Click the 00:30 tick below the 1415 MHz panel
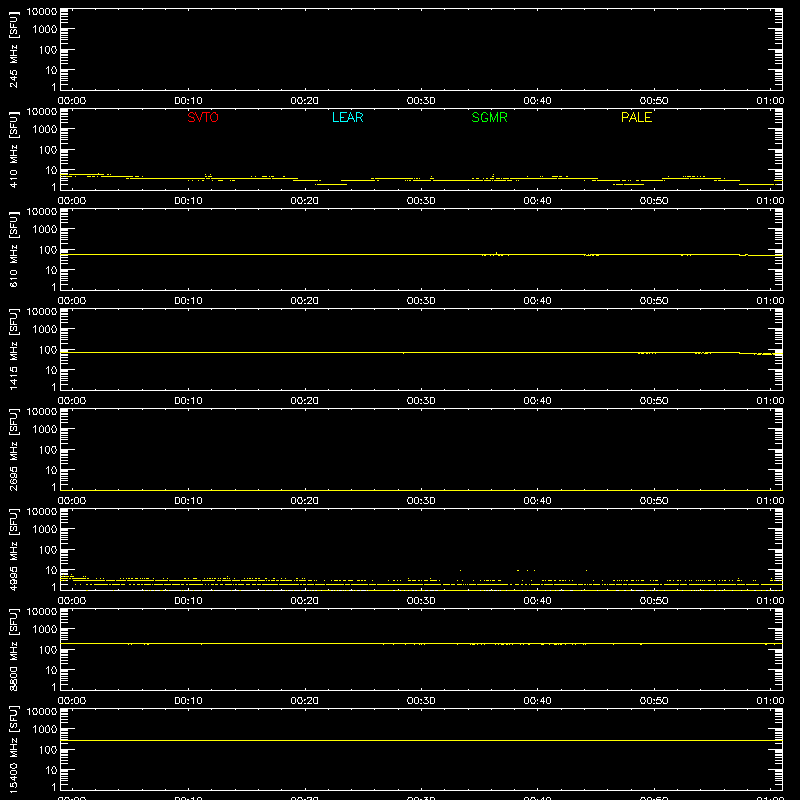The height and width of the screenshot is (800, 800). 421,401
